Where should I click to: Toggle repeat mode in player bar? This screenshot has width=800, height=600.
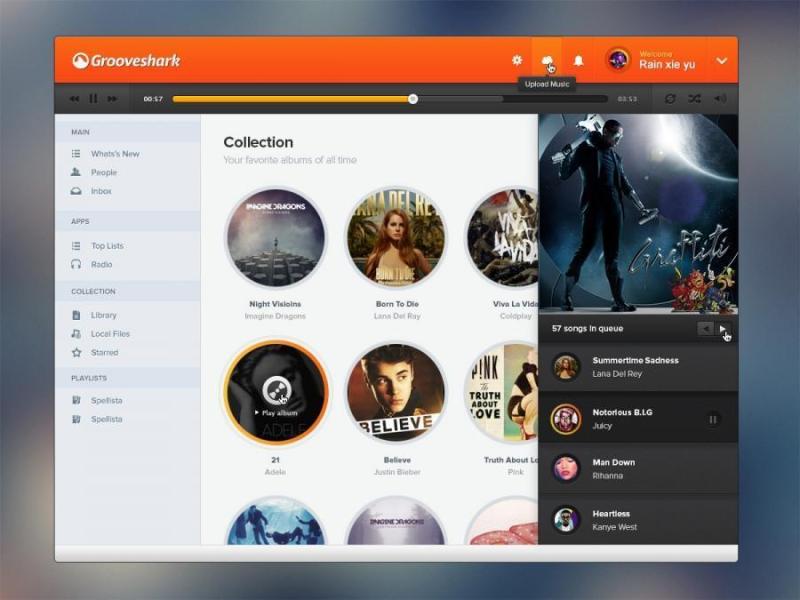point(670,99)
